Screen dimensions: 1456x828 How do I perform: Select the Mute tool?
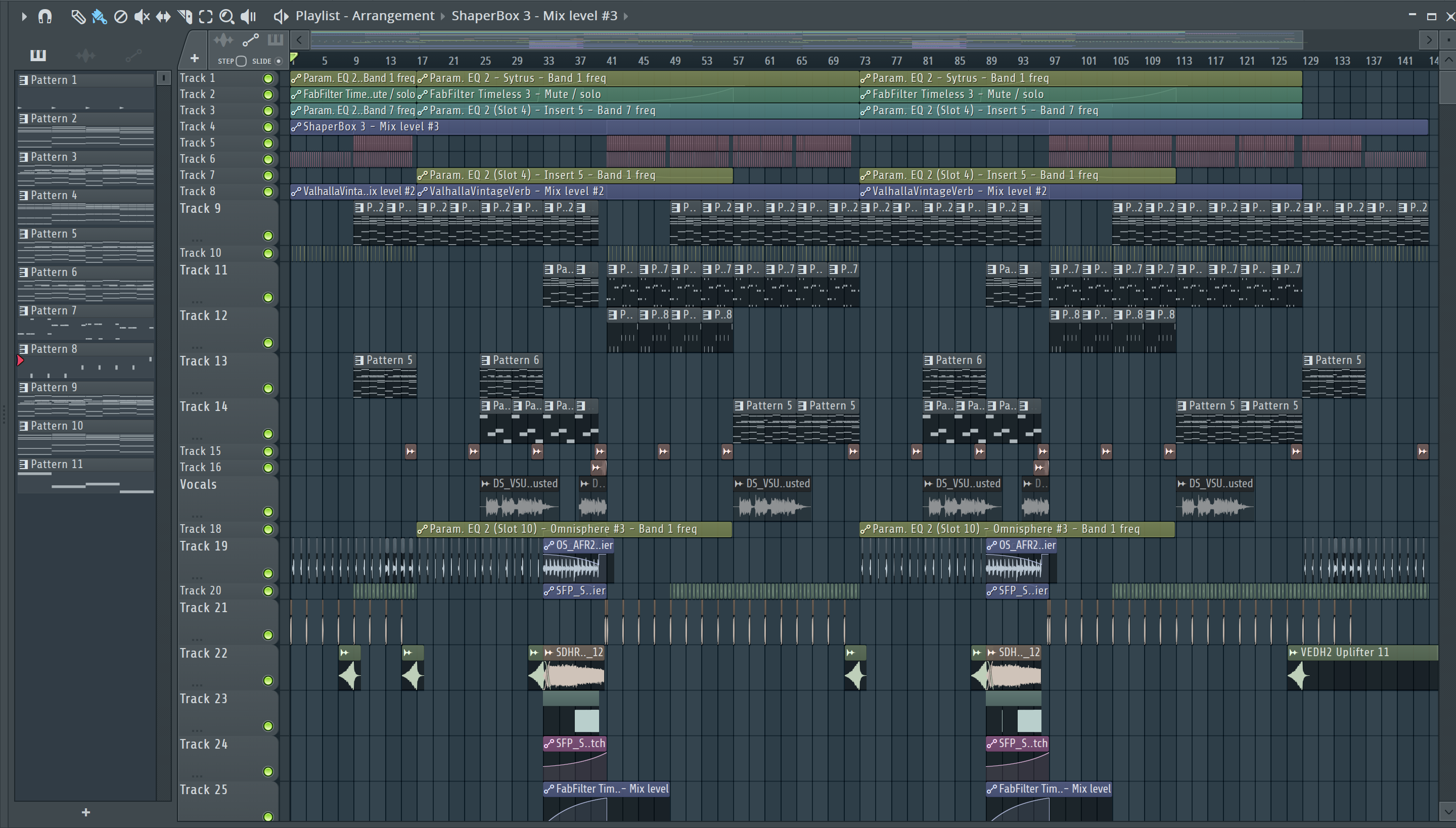coord(142,17)
